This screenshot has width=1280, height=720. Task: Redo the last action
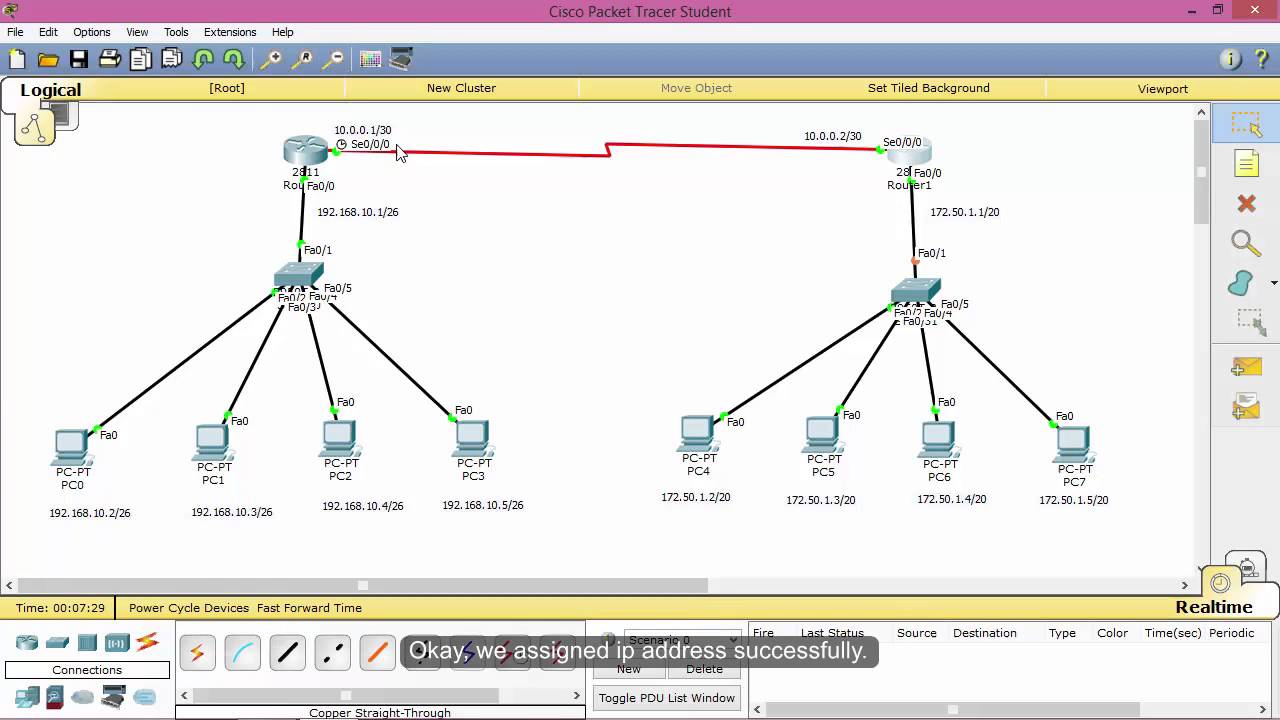[234, 59]
